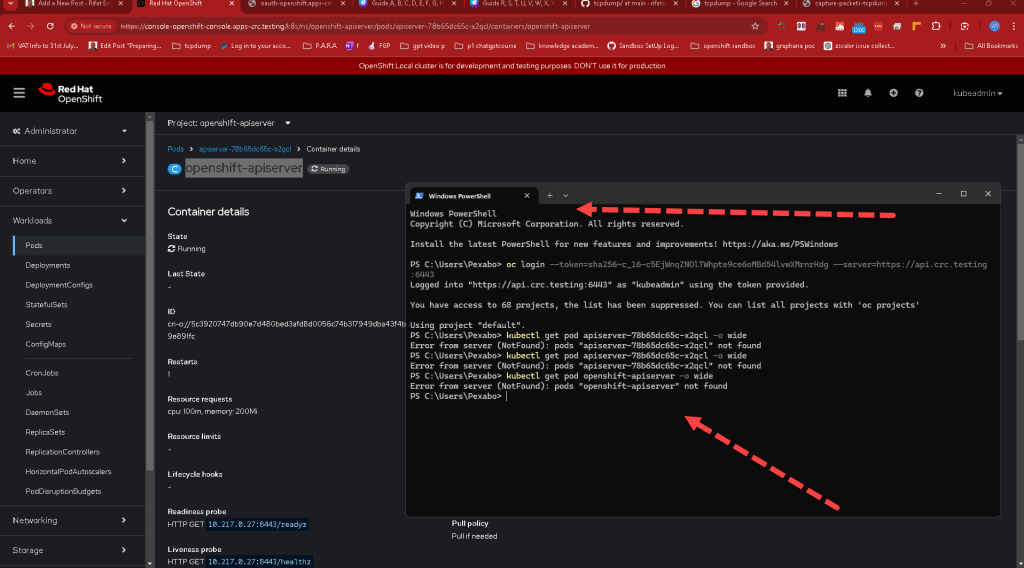Open the Project openshift-apiserver dropdown
1024x568 pixels.
tap(229, 123)
